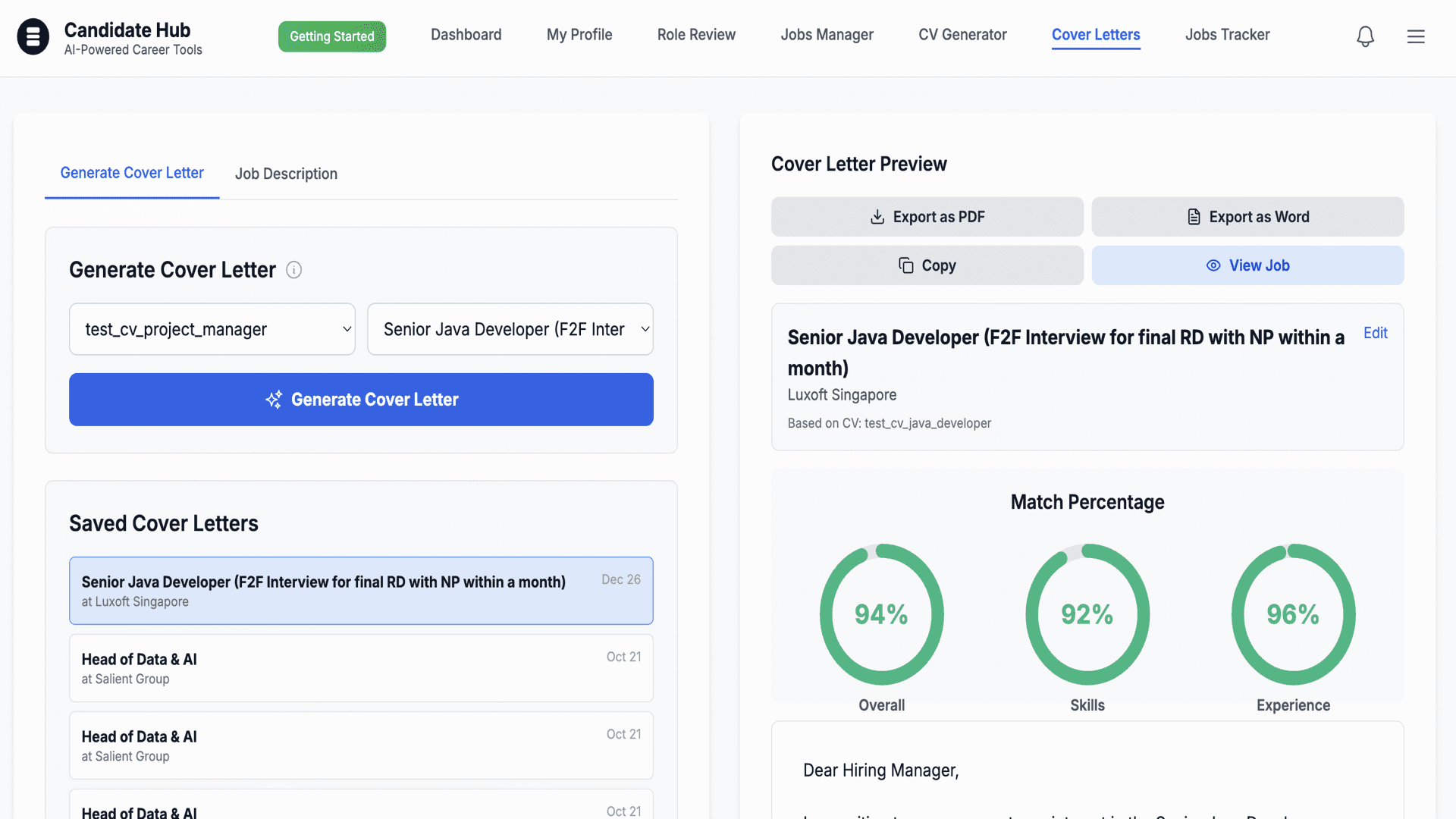Click the download icon on Export as PDF
Viewport: 1456px width, 819px height.
tap(877, 217)
